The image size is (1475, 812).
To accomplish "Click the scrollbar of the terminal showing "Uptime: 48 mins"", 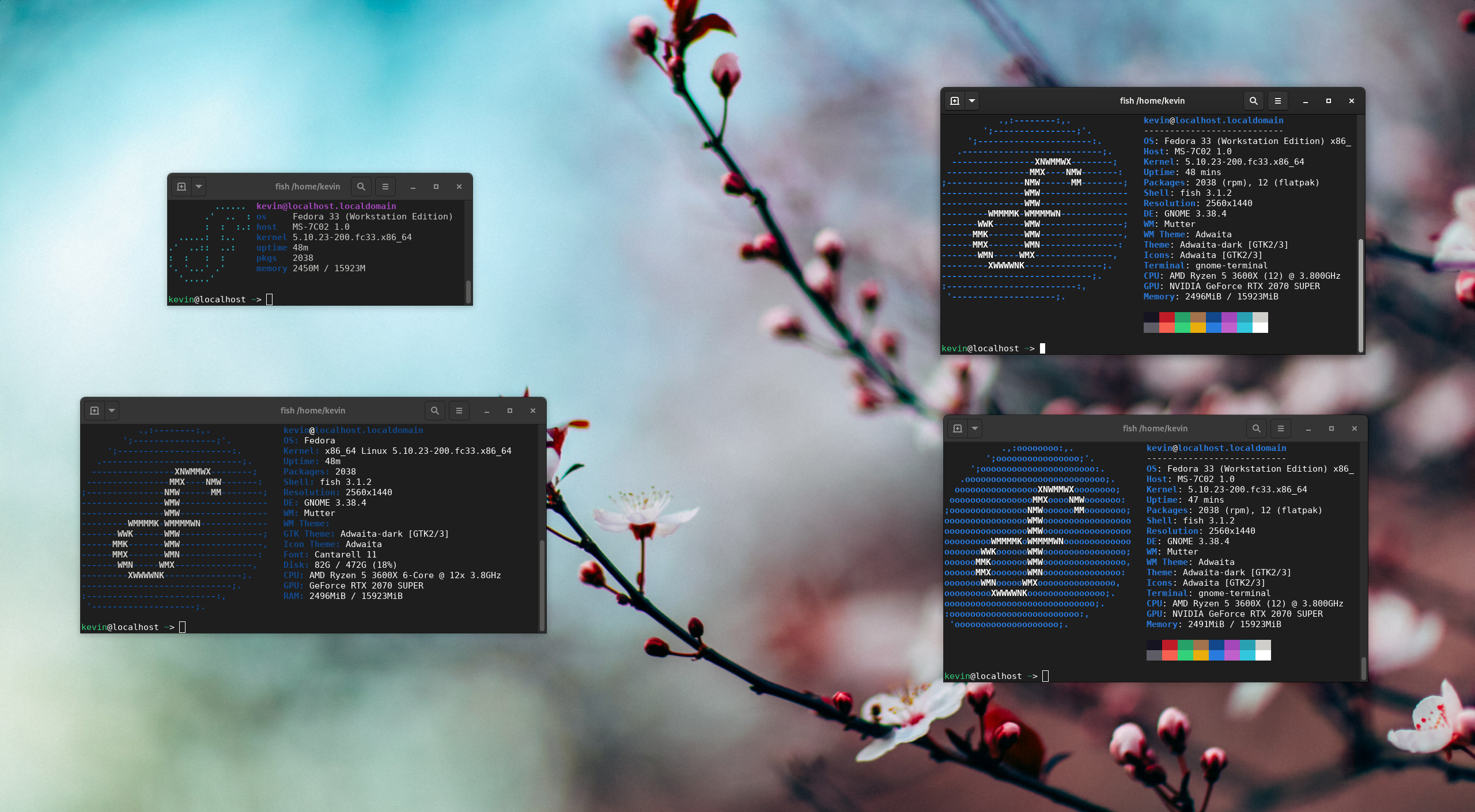I will tap(1361, 294).
